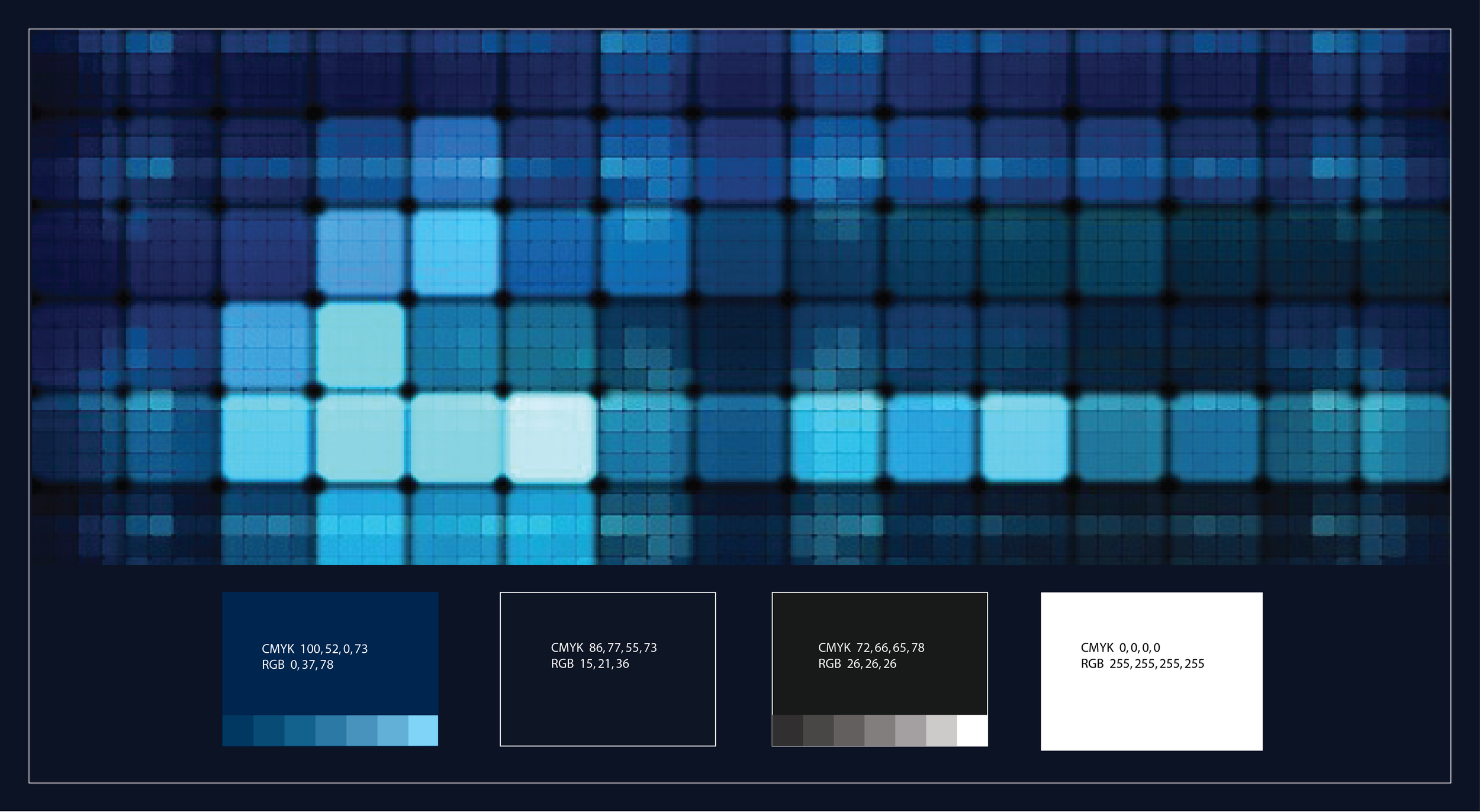Choose the large white swatch CMYK 0, 0, 0, 0
The image size is (1480, 812).
pyautogui.click(x=1151, y=671)
